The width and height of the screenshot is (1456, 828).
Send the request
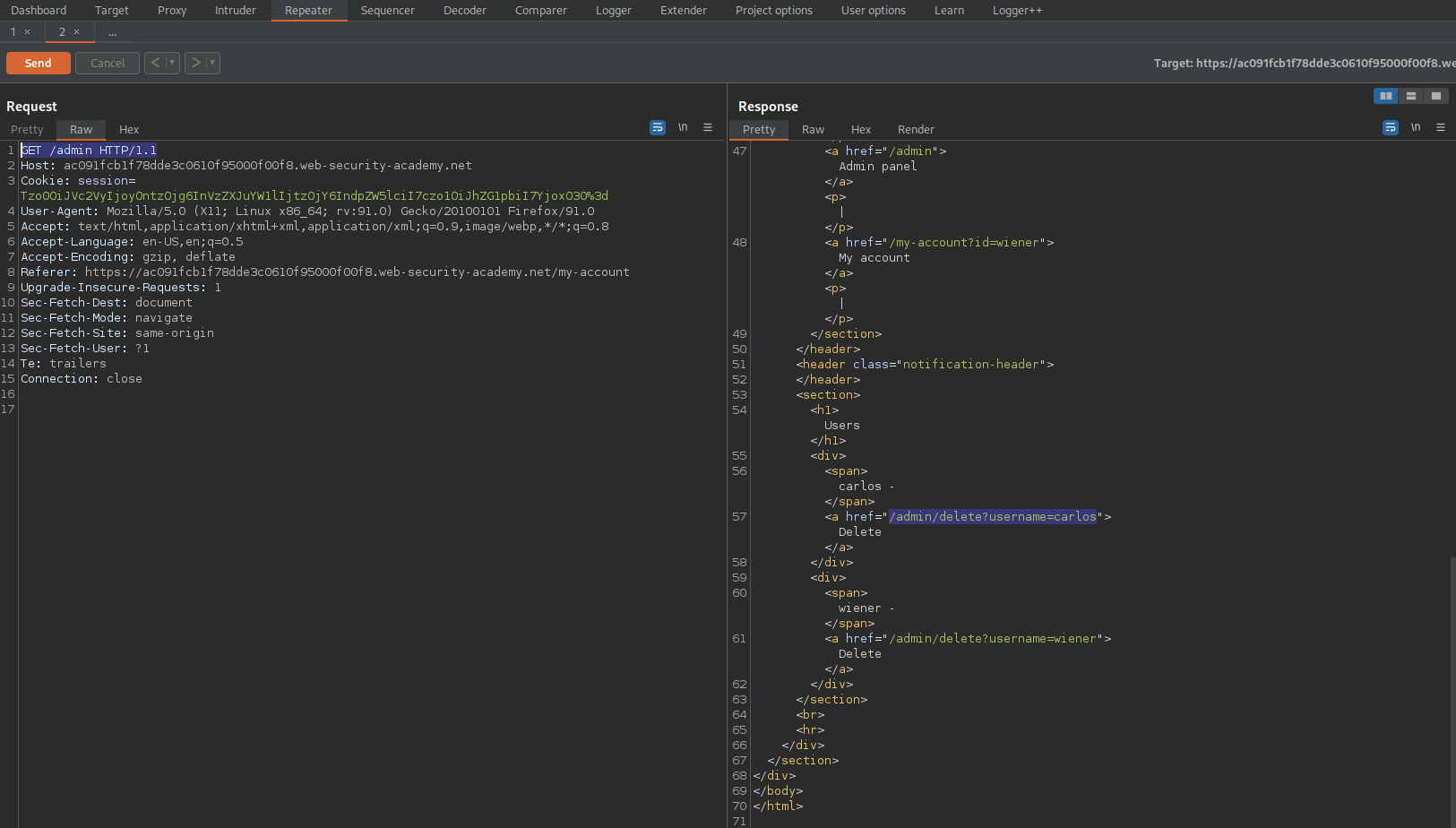click(x=39, y=63)
